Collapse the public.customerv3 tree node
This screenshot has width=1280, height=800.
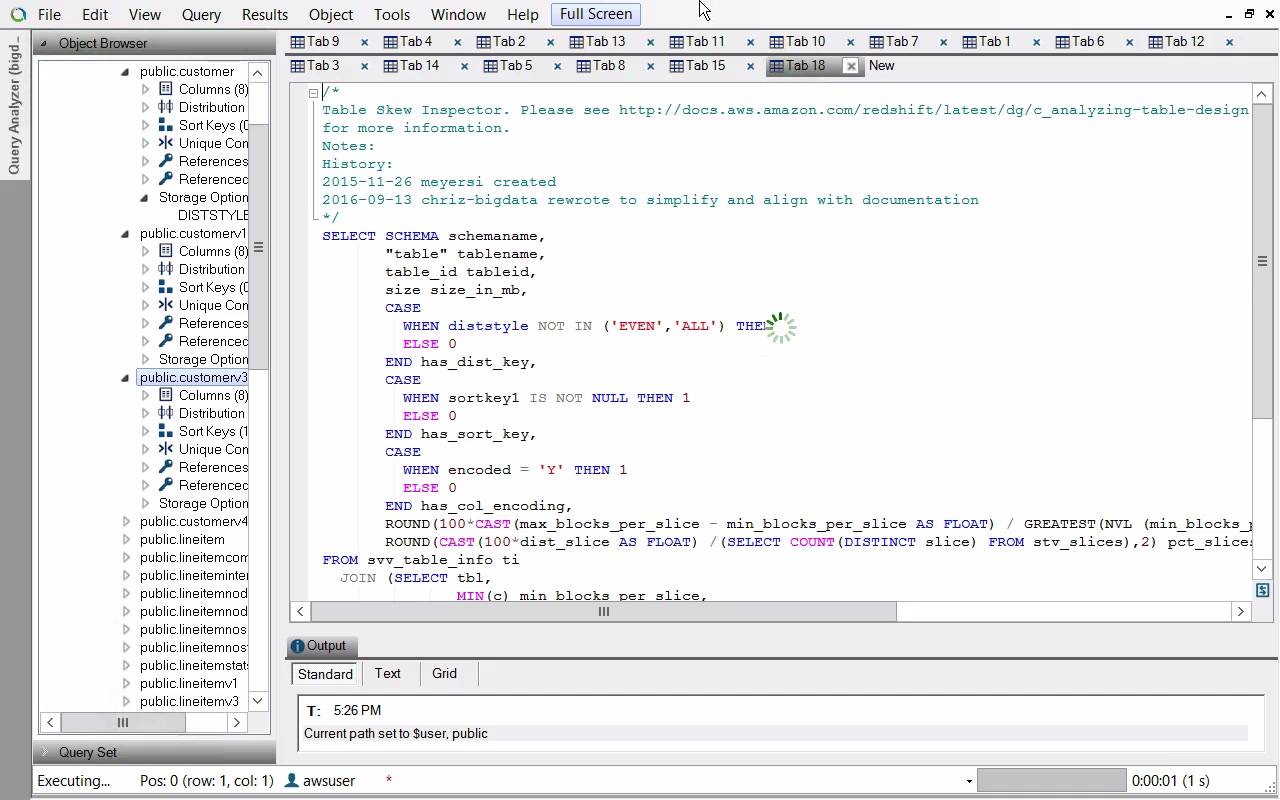click(125, 378)
